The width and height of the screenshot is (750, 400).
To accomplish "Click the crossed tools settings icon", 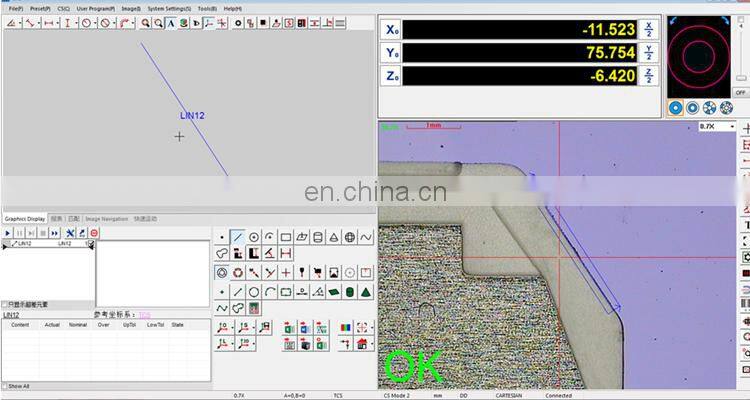I will click(70, 233).
